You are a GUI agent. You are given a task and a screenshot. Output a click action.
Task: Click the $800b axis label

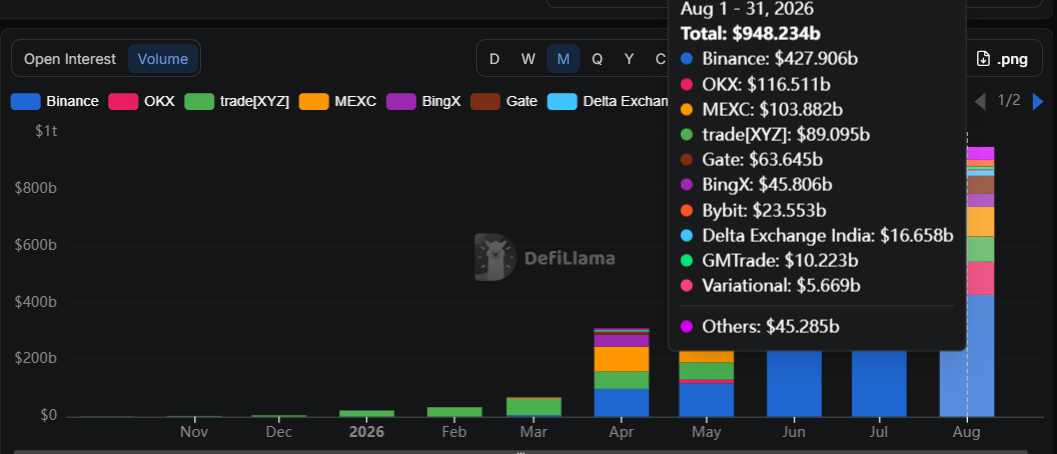36,188
